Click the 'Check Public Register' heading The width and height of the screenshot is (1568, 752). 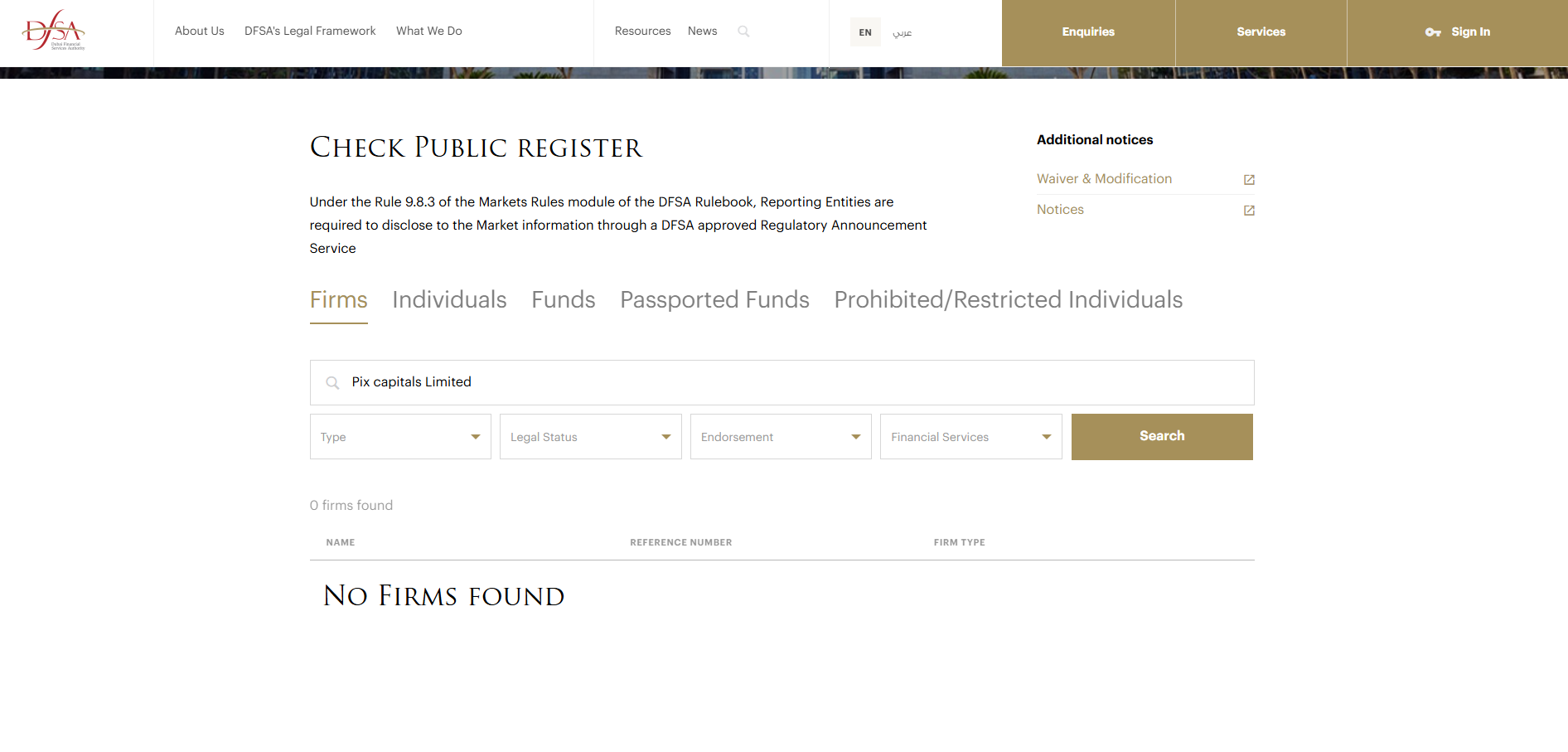tap(476, 148)
